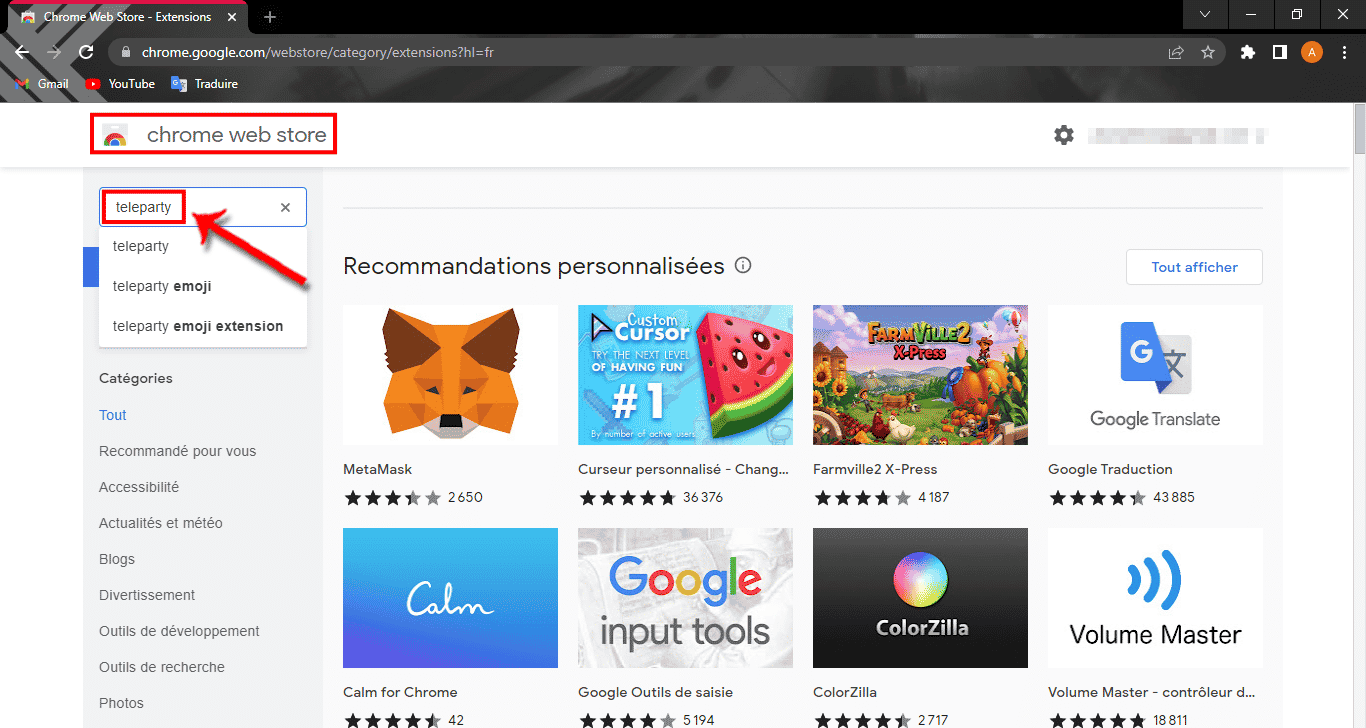
Task: Click the browser forward arrow
Action: coord(55,52)
